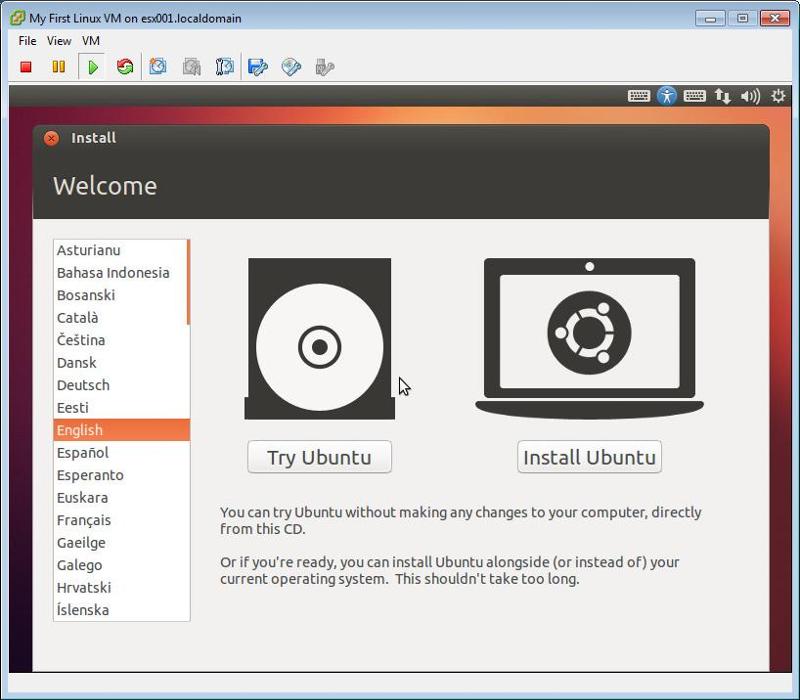Screen dimensions: 800x700
Task: Choose Čeština language
Action: (x=121, y=340)
